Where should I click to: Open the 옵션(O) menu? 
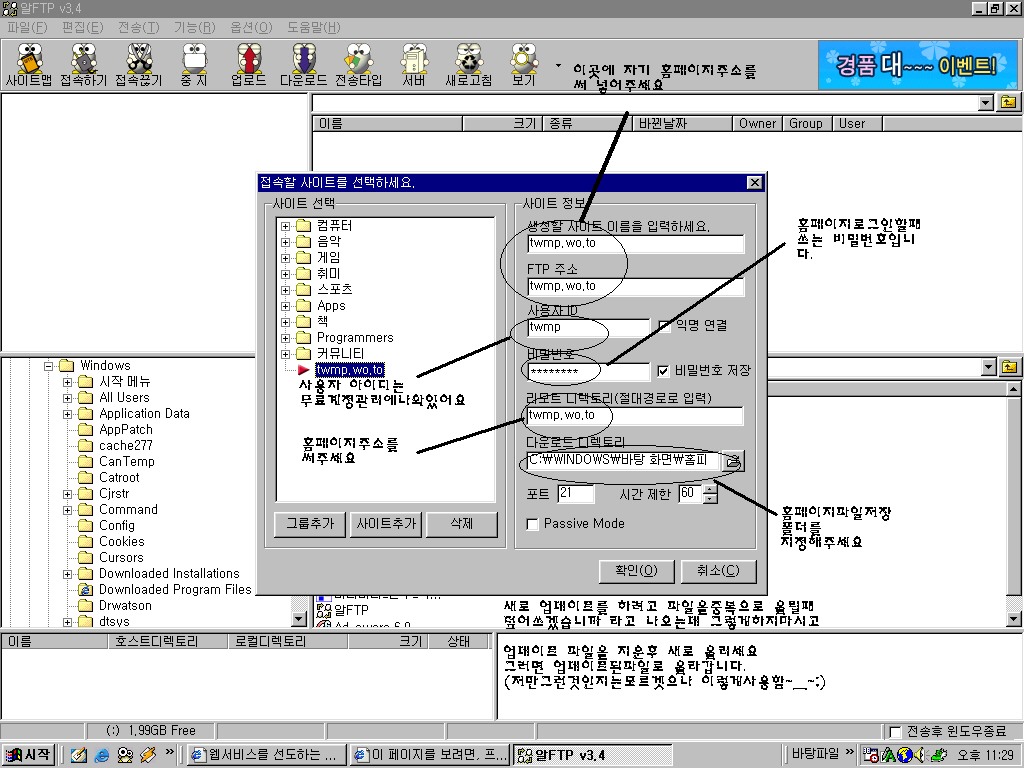(250, 27)
